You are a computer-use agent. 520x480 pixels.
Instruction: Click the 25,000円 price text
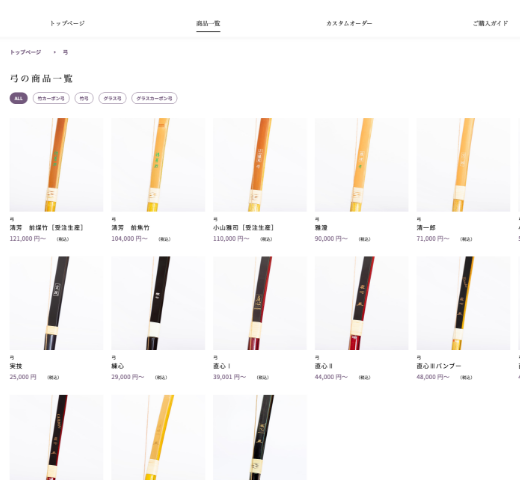point(23,377)
